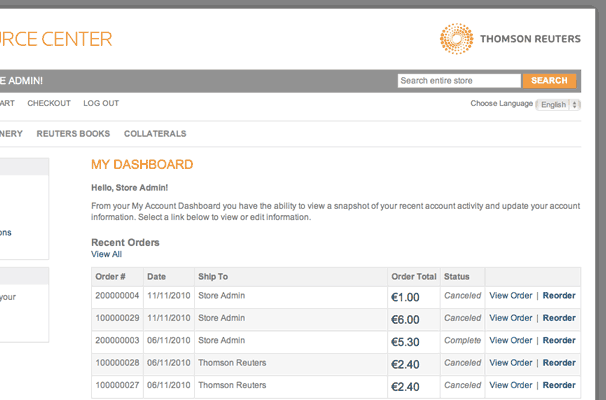This screenshot has width=606, height=400.
Task: View Order for order 100000027
Action: (x=511, y=385)
